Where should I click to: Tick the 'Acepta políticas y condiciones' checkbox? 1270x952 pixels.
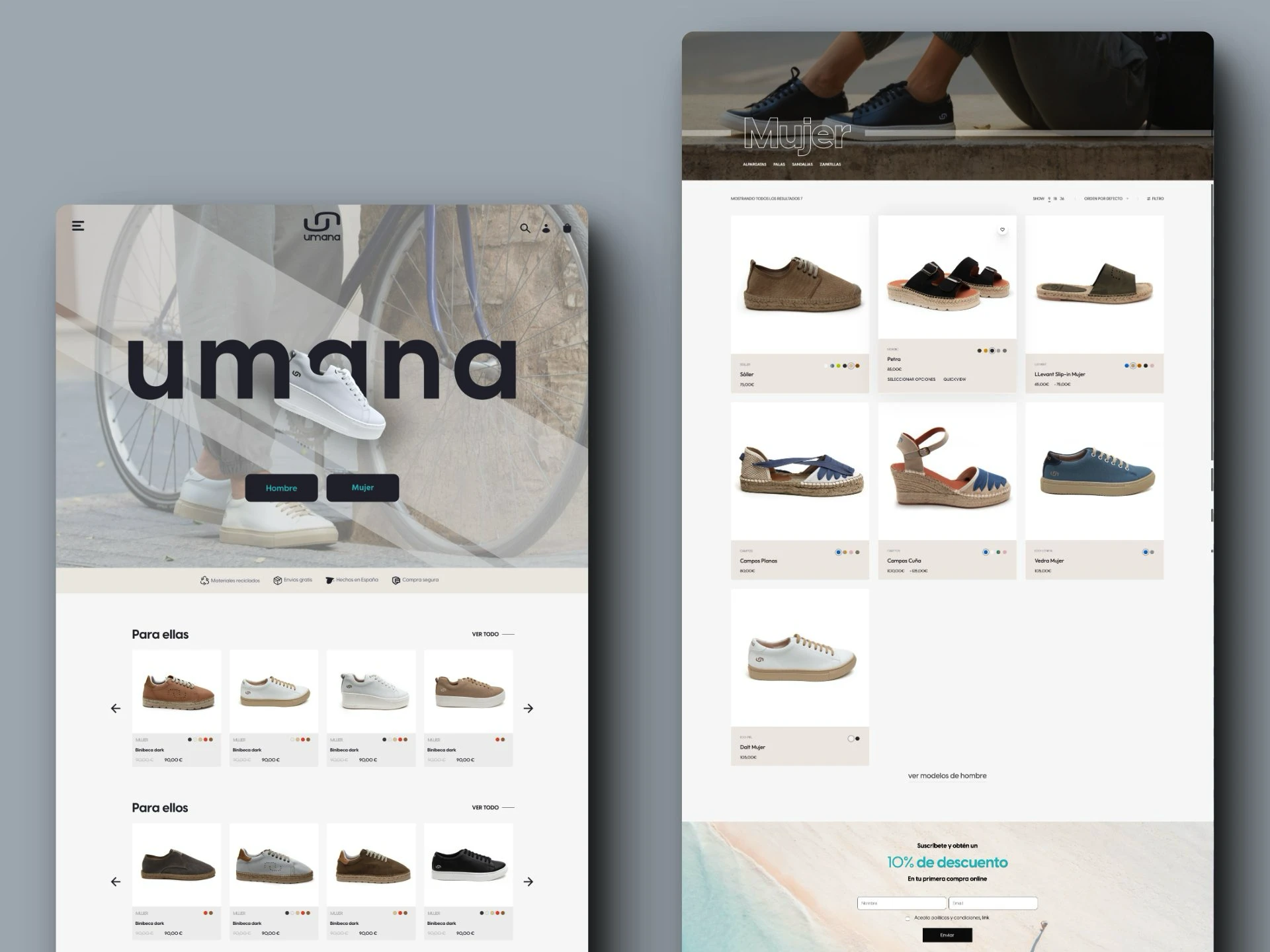click(x=908, y=919)
